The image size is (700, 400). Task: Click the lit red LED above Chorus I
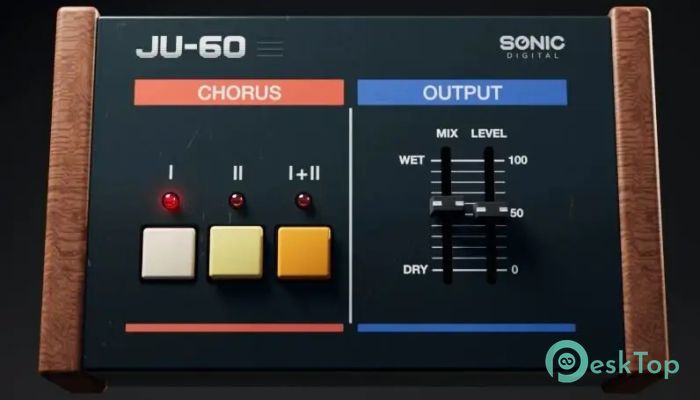(171, 201)
